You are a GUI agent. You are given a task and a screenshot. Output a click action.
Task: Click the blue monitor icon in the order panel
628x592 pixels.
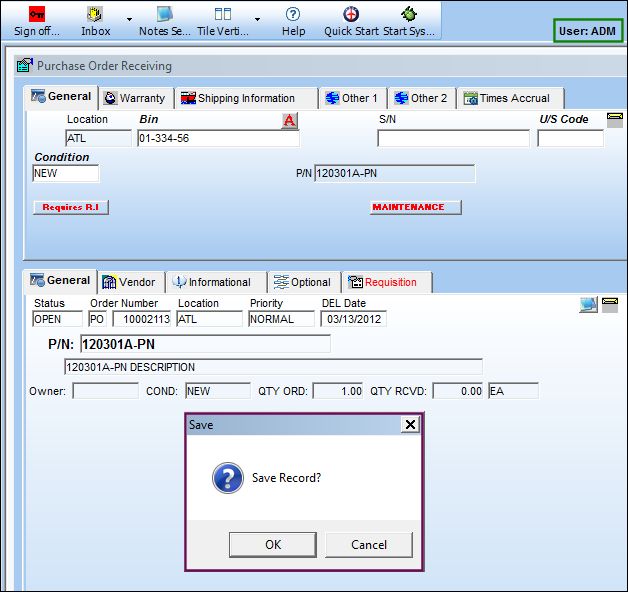coord(588,305)
